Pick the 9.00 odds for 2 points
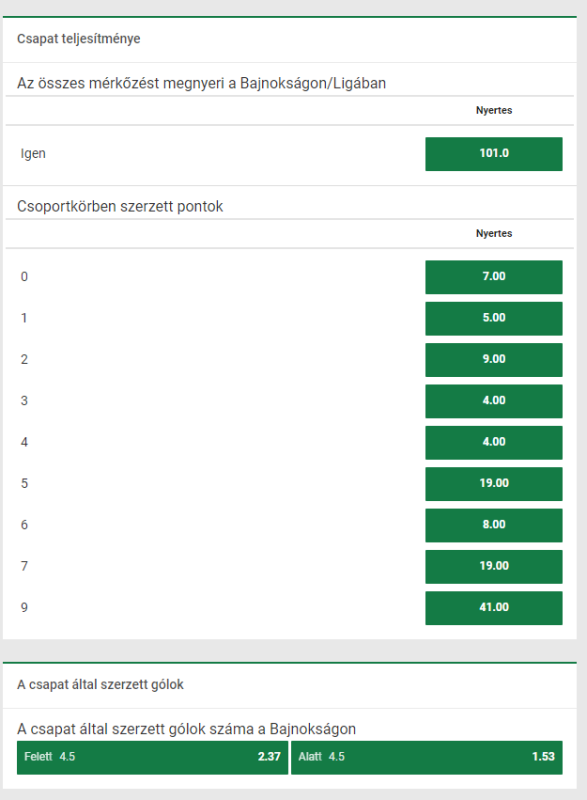587x800 pixels. click(494, 360)
